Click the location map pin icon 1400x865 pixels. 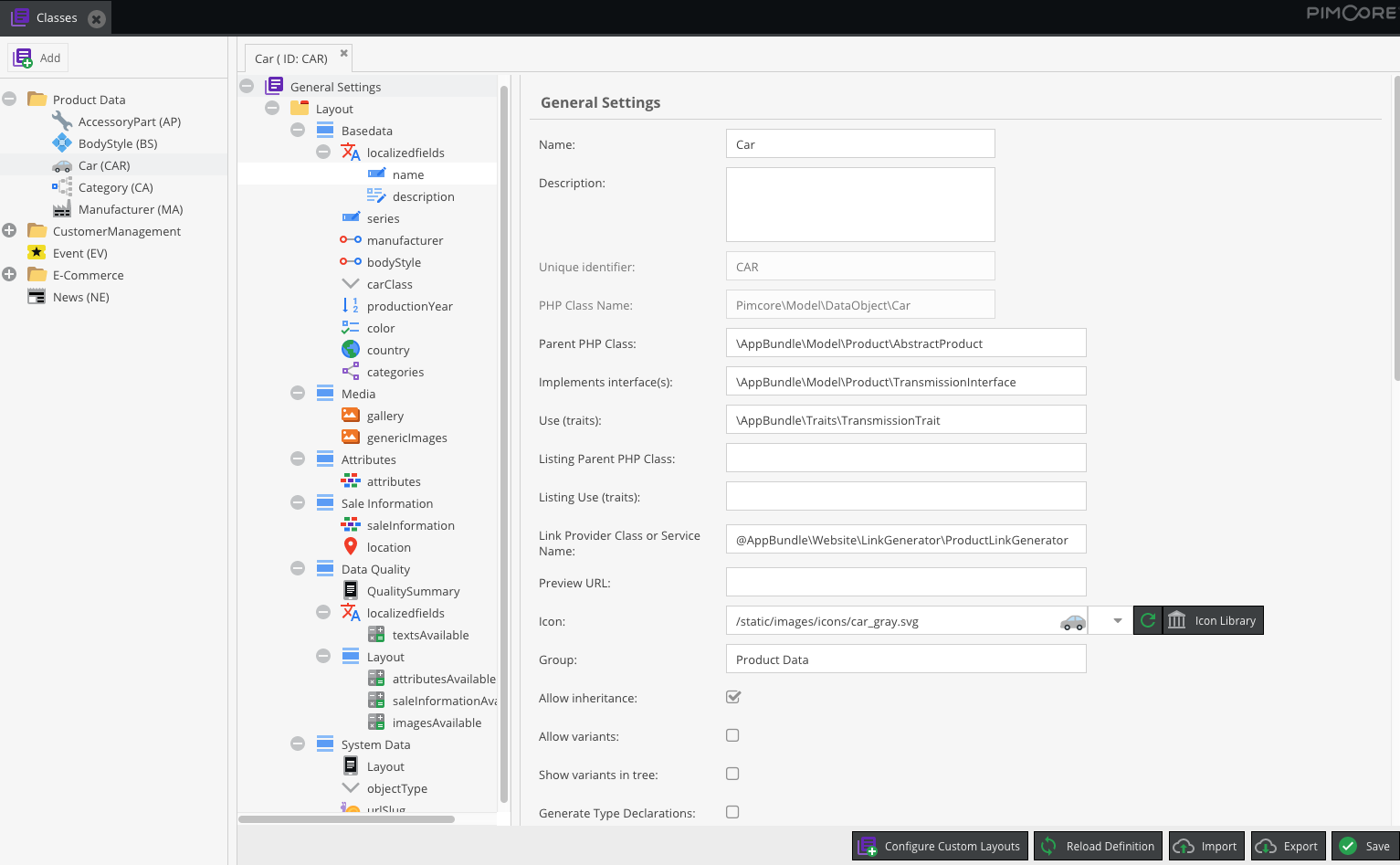(351, 546)
